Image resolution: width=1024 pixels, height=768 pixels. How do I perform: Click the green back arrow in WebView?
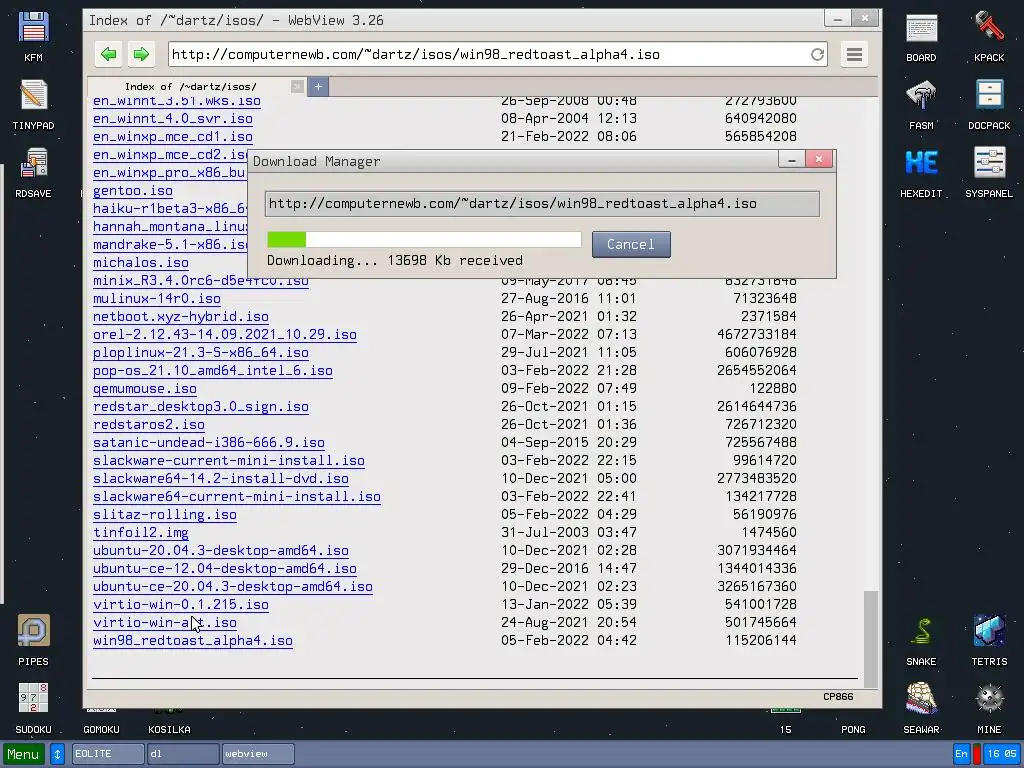[108, 54]
